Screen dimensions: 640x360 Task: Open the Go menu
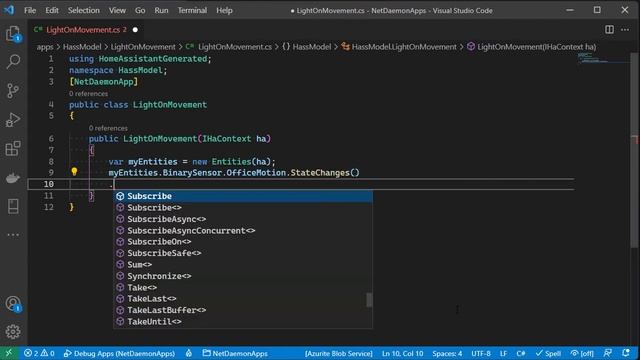point(140,10)
